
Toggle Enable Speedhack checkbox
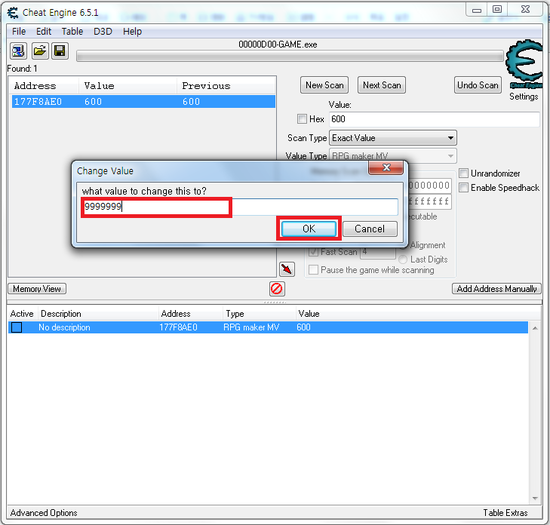(x=463, y=188)
